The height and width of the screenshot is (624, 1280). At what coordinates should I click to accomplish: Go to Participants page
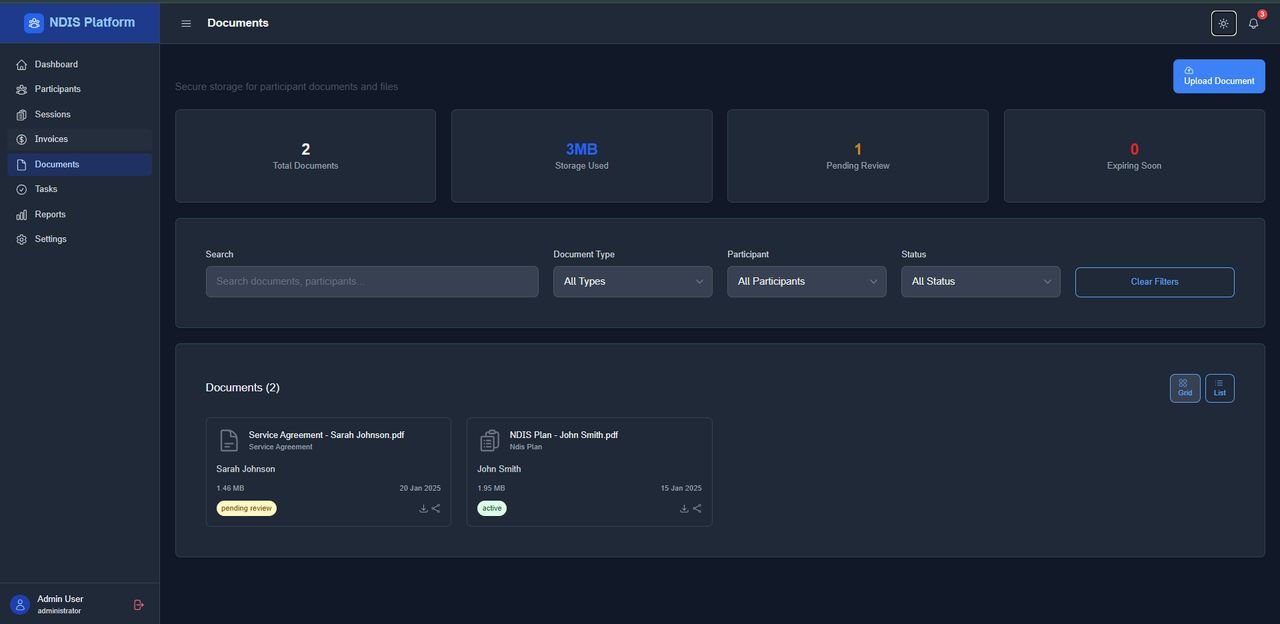[80, 89]
